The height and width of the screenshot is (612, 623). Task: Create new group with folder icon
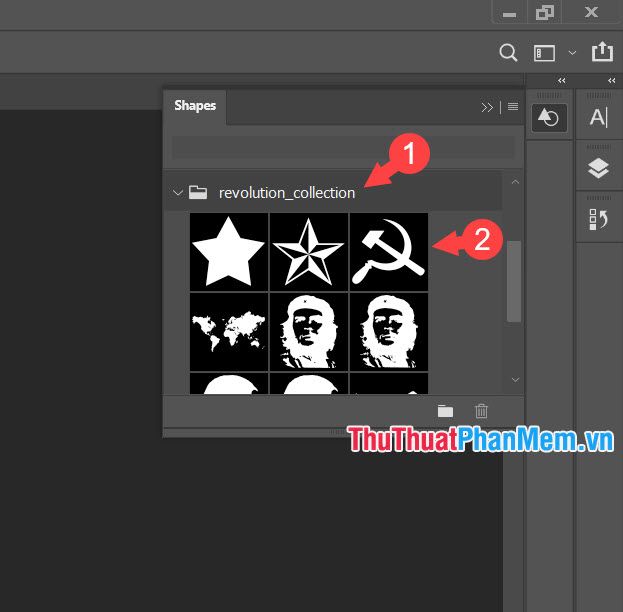click(445, 411)
